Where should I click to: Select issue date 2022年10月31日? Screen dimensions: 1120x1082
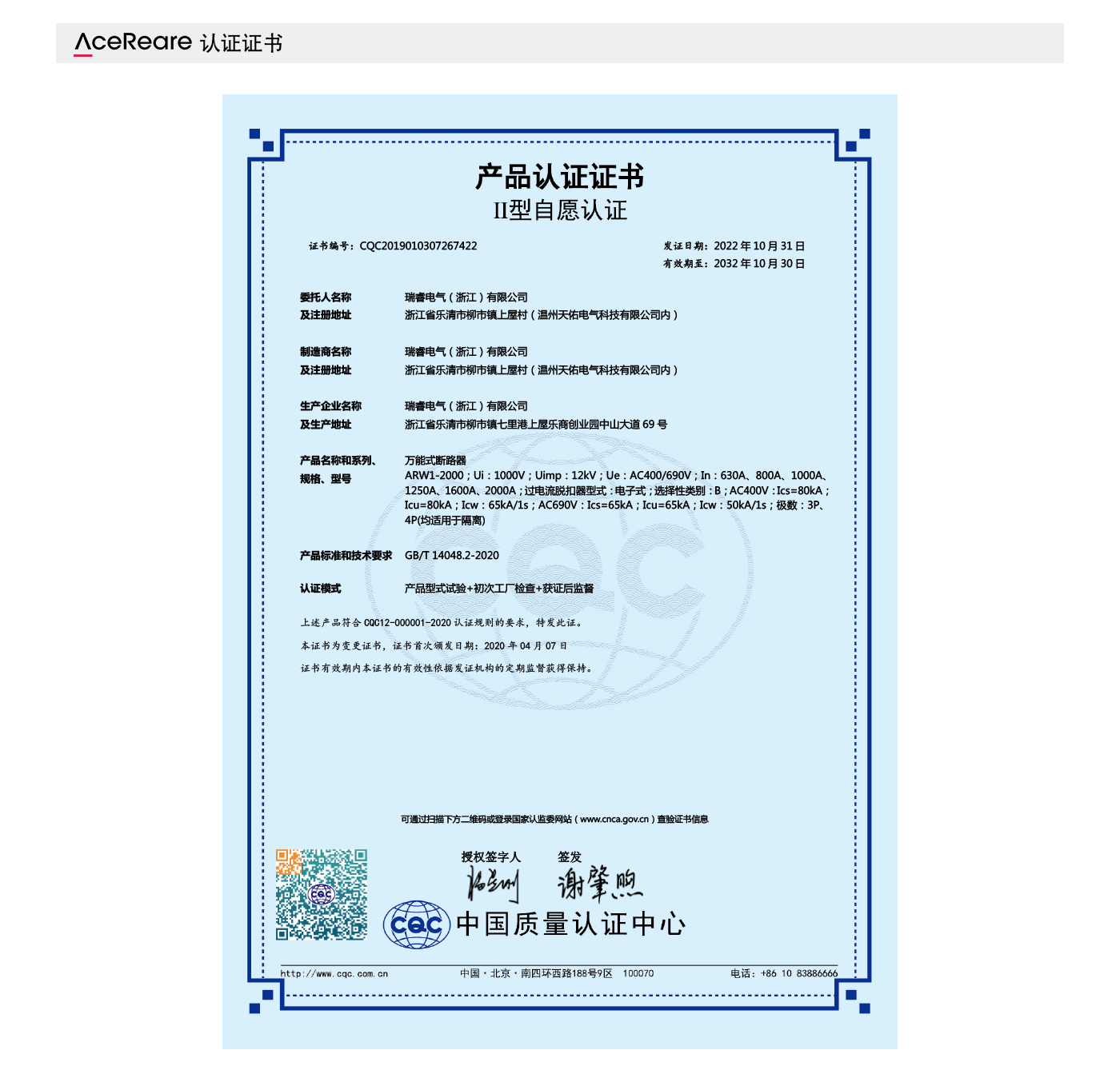pyautogui.click(x=762, y=246)
